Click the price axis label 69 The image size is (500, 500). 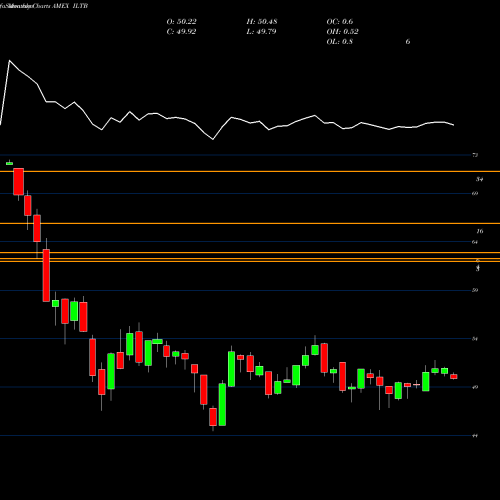click(475, 193)
